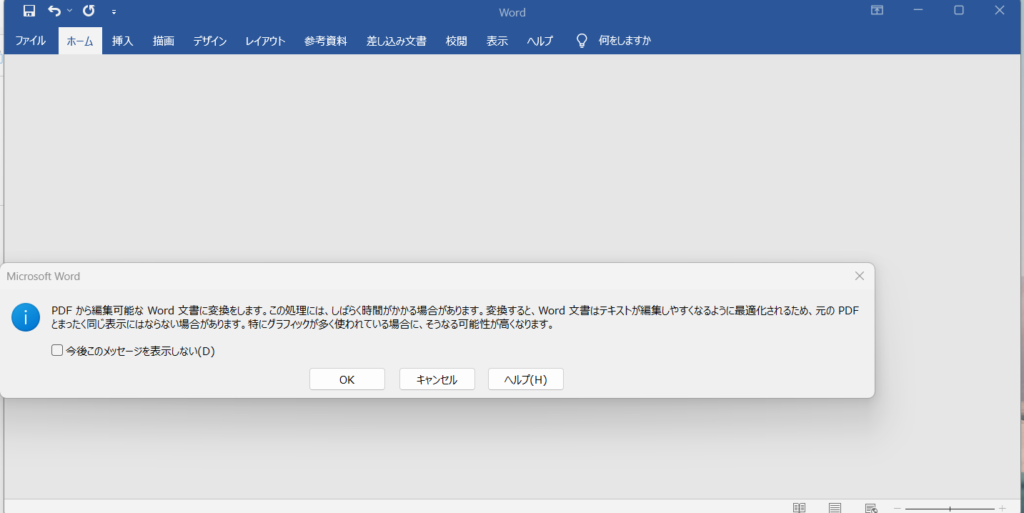Open the Customize Quick Access Toolbar dropdown
Viewport: 1024px width, 513px height.
[x=114, y=12]
